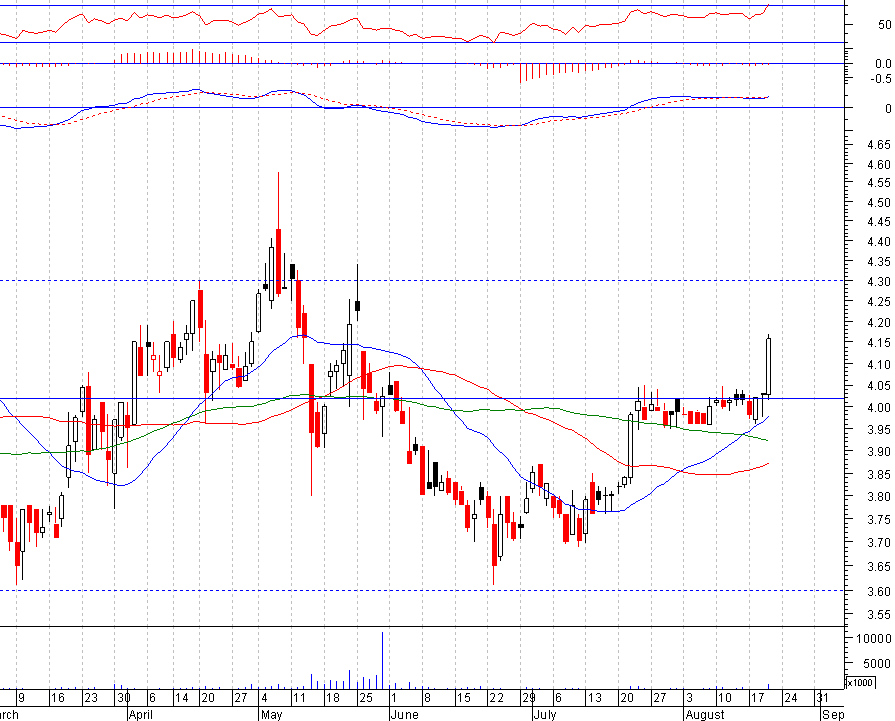This screenshot has height=721, width=895.
Task: Click the 3.70 price axis label
Action: click(x=878, y=542)
